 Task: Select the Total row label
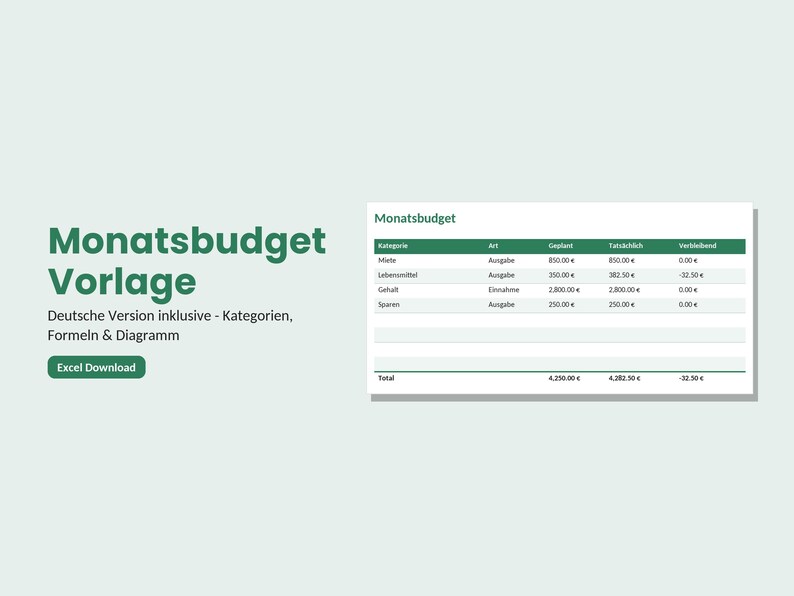[x=386, y=378]
